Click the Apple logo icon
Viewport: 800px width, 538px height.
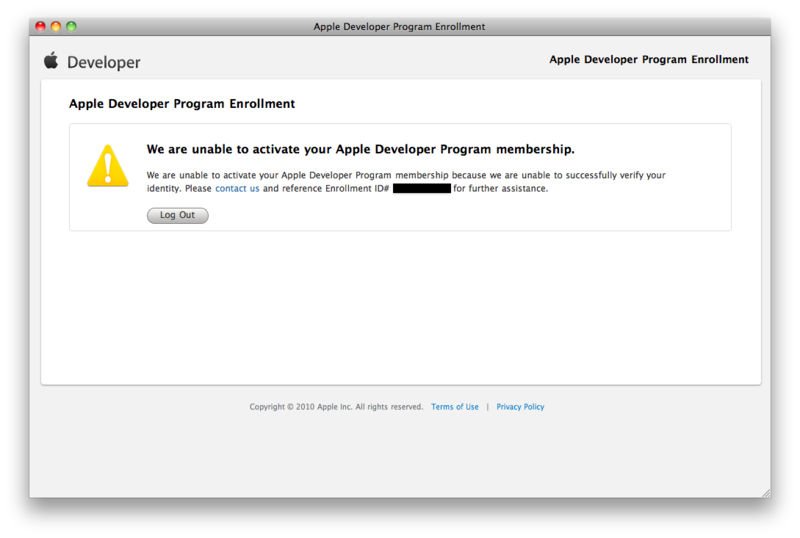(51, 60)
